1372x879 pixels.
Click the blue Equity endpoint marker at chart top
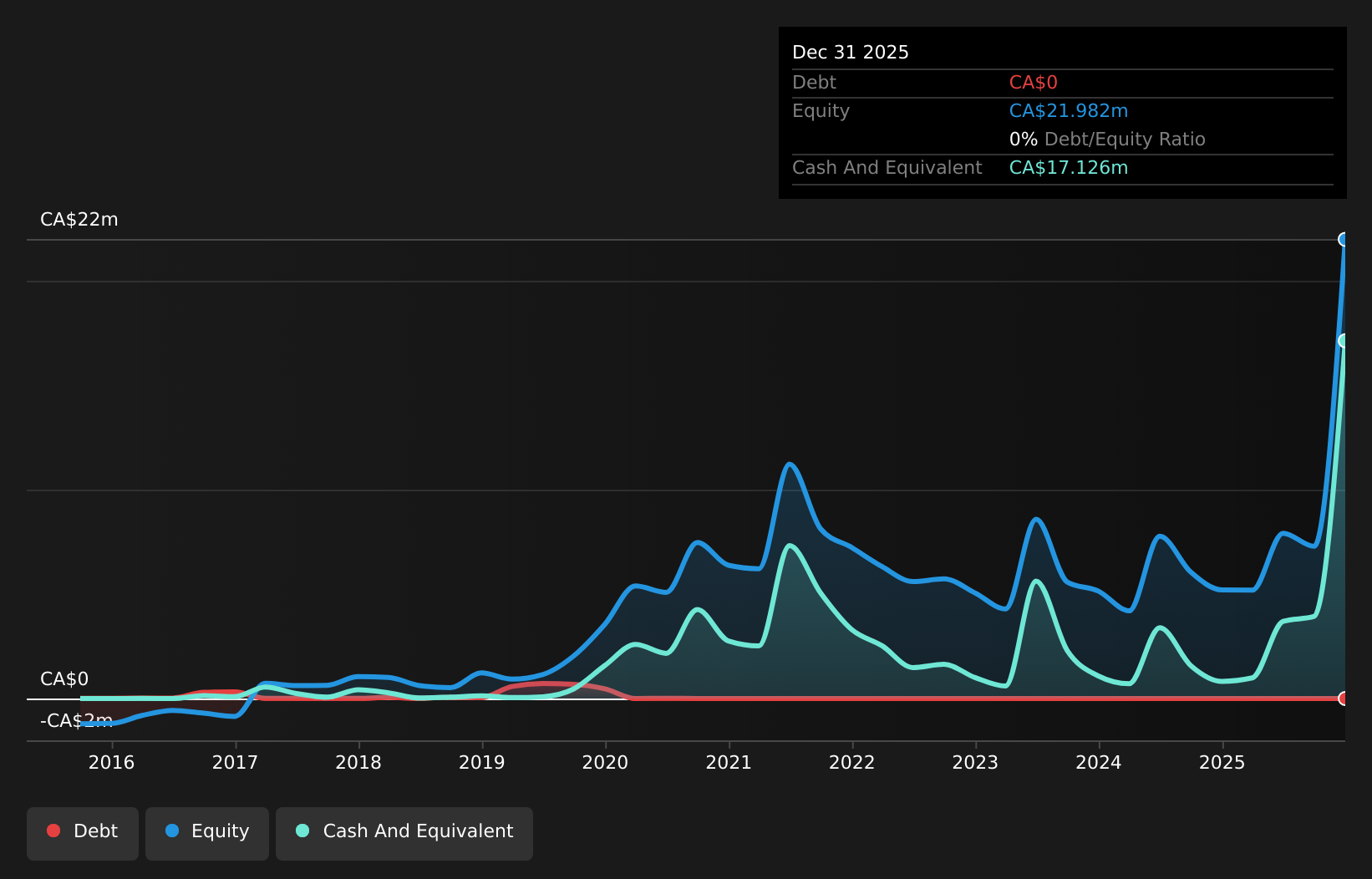click(1344, 240)
